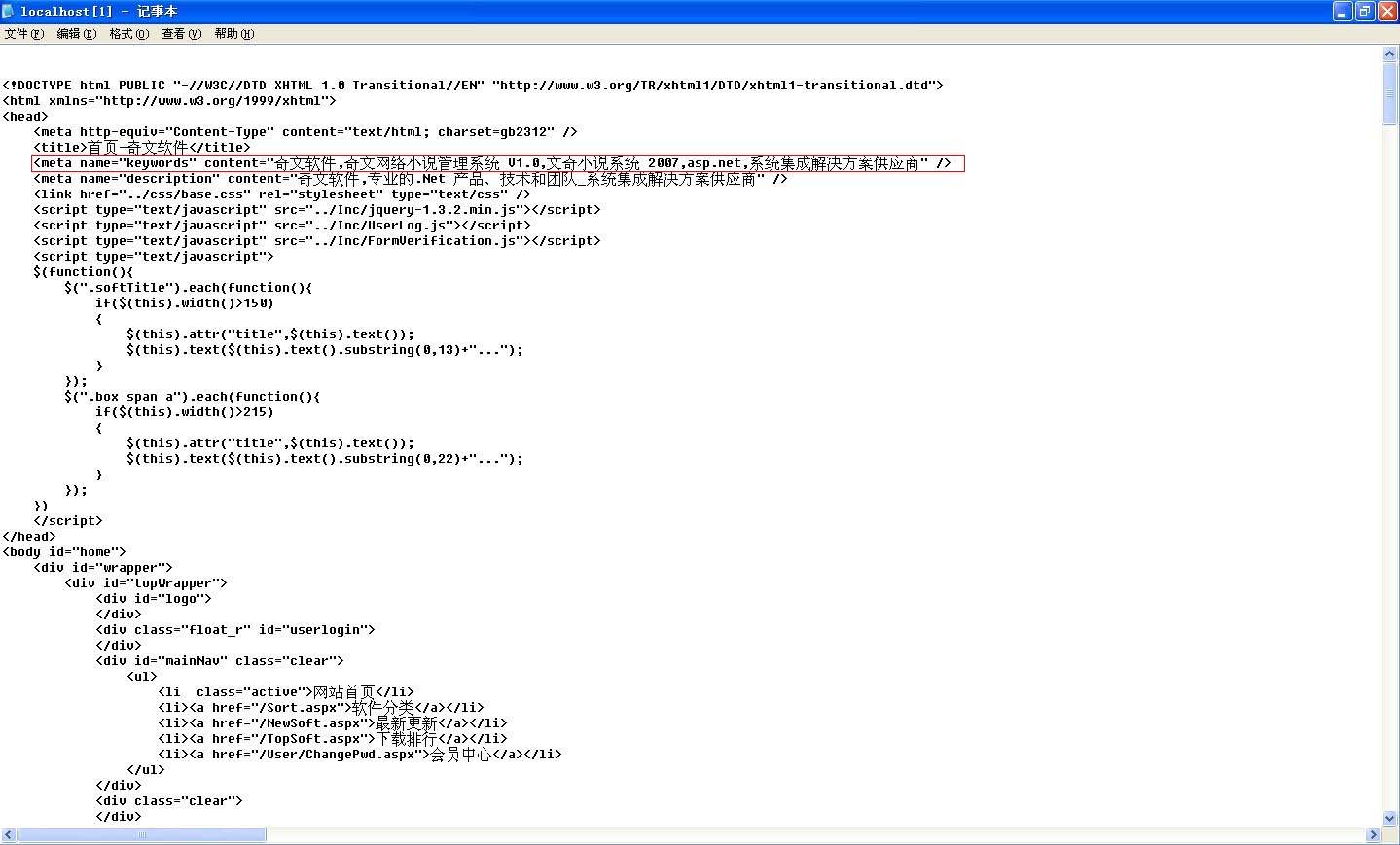Click the $(function(){ line

coord(84,272)
